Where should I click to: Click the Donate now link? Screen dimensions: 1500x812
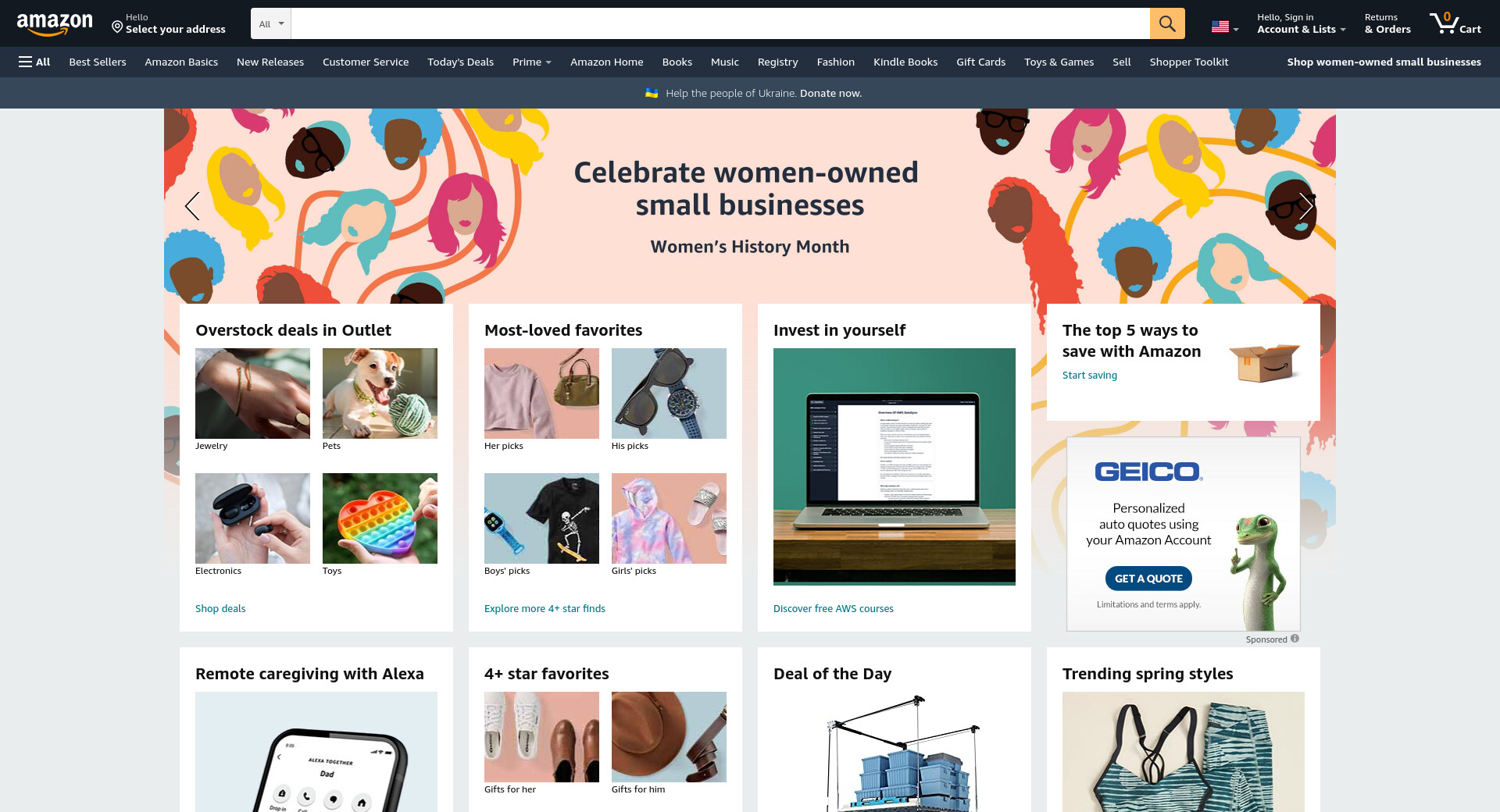(830, 93)
